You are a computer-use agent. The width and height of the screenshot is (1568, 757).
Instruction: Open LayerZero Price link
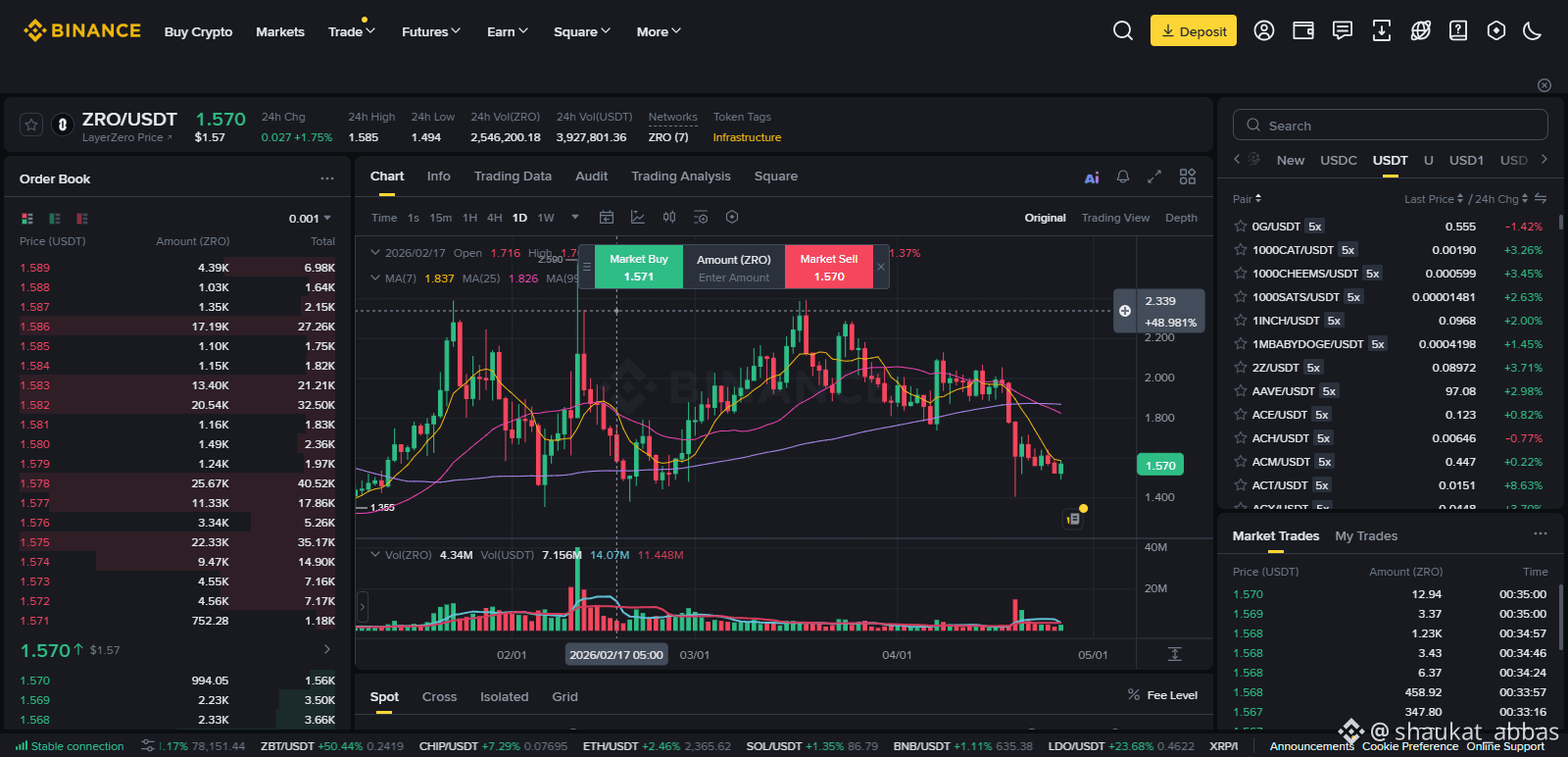click(127, 138)
